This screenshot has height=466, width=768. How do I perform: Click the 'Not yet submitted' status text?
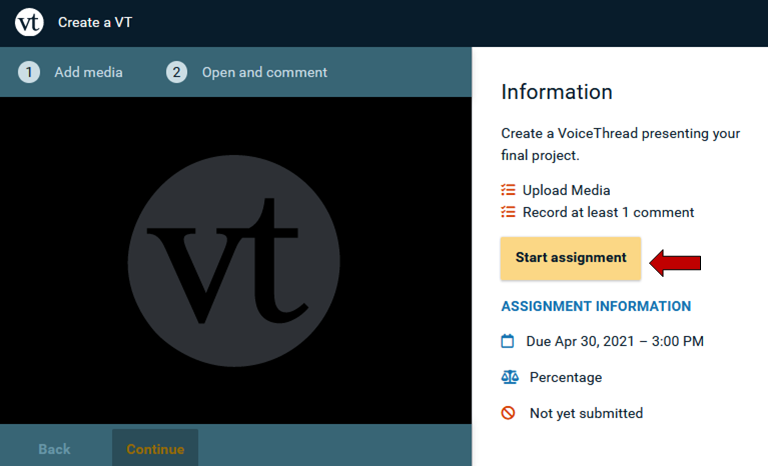[586, 413]
